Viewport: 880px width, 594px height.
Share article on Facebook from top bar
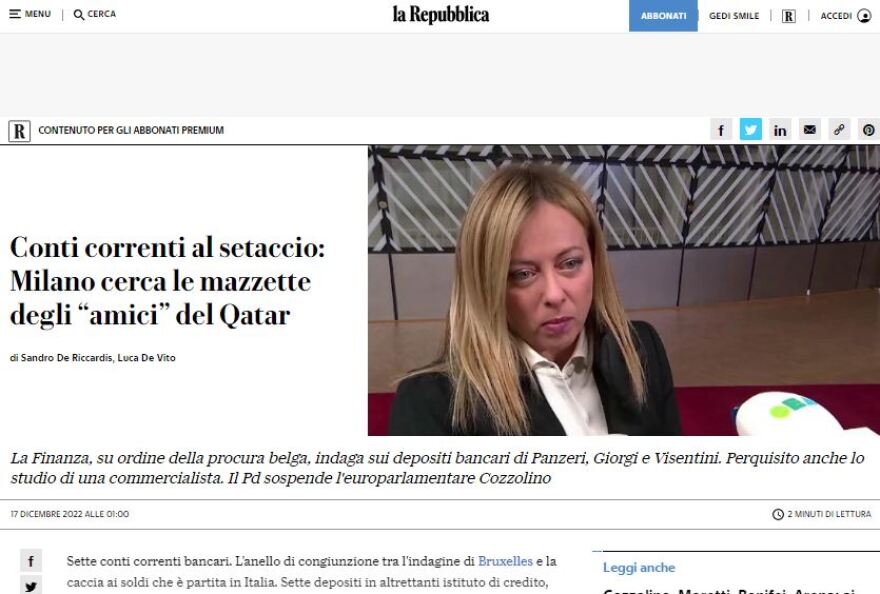click(721, 130)
